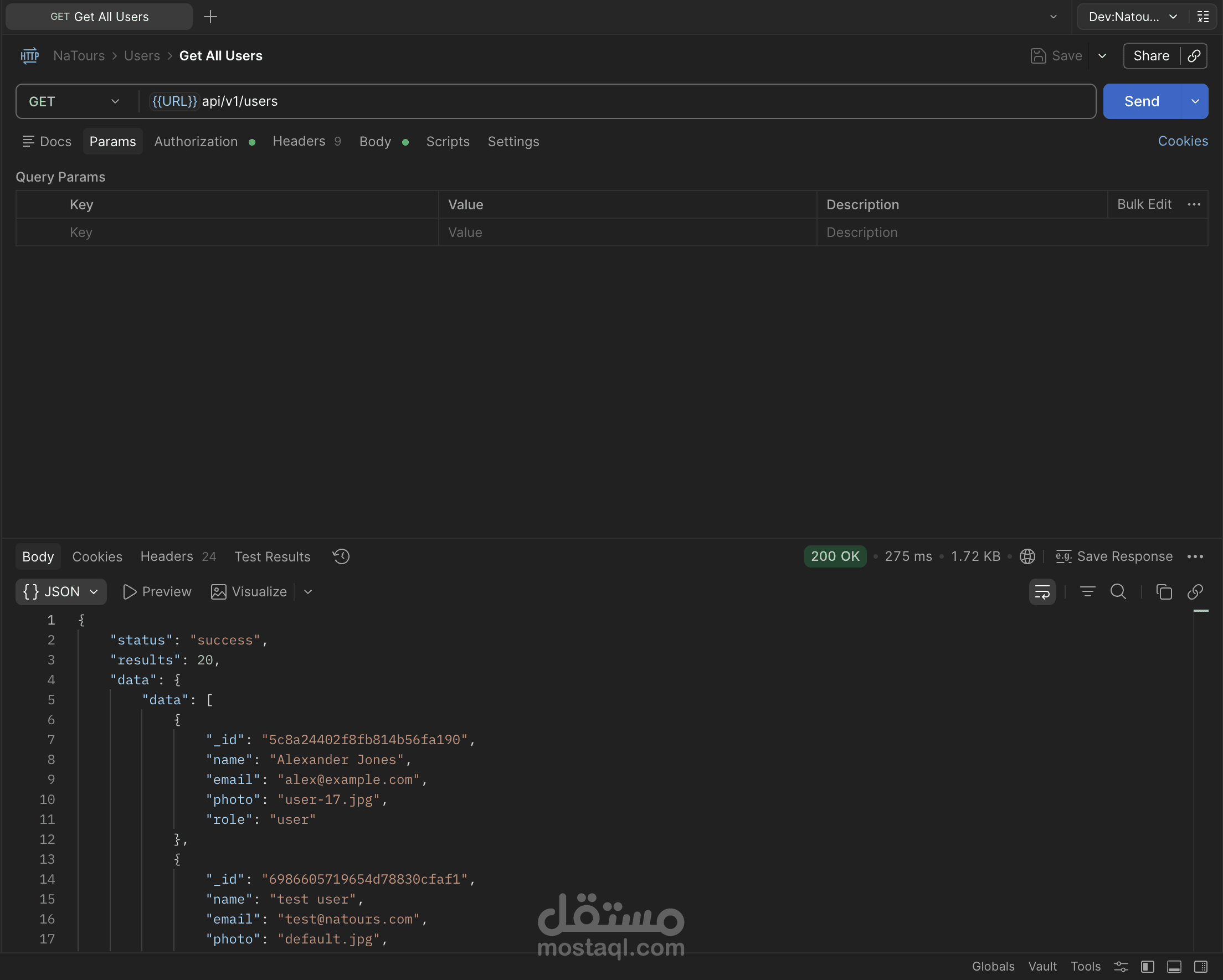Click the response link icon
This screenshot has height=980, width=1223.
coord(1195,591)
